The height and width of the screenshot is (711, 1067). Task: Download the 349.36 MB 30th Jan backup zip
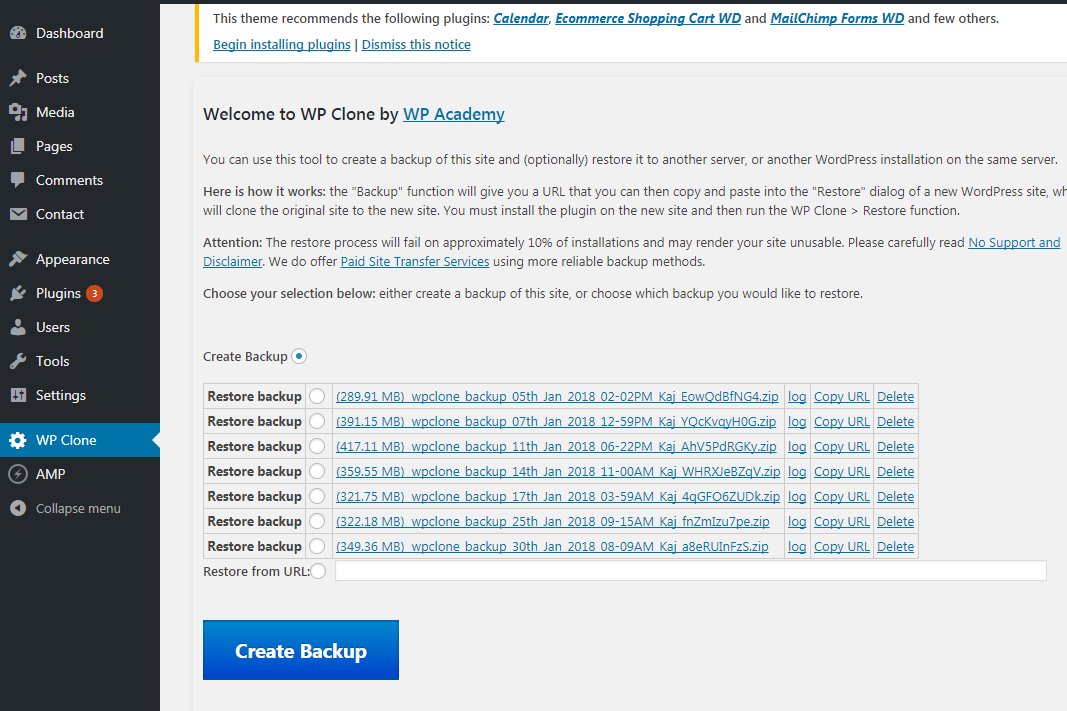(552, 546)
